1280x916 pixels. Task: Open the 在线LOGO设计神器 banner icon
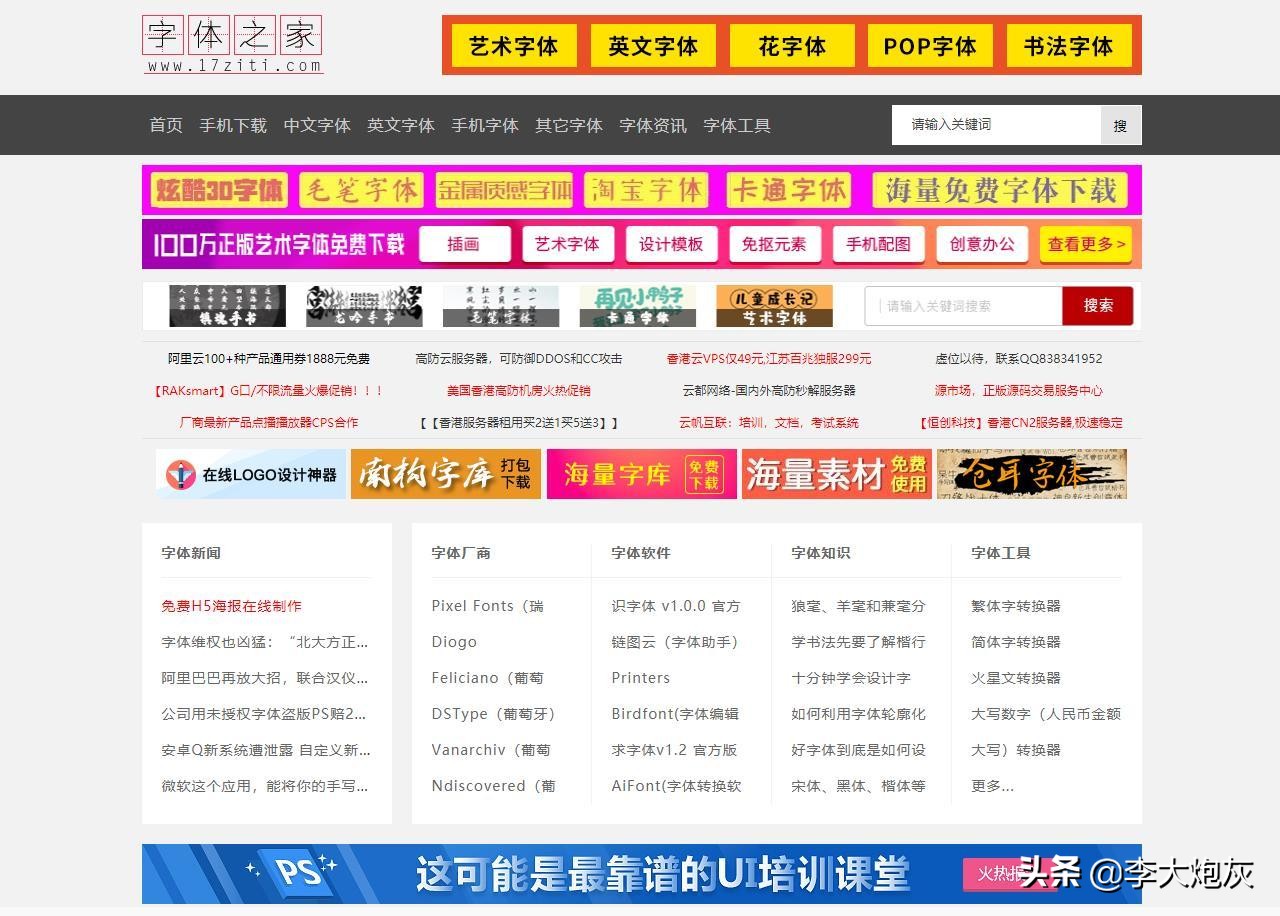point(250,474)
